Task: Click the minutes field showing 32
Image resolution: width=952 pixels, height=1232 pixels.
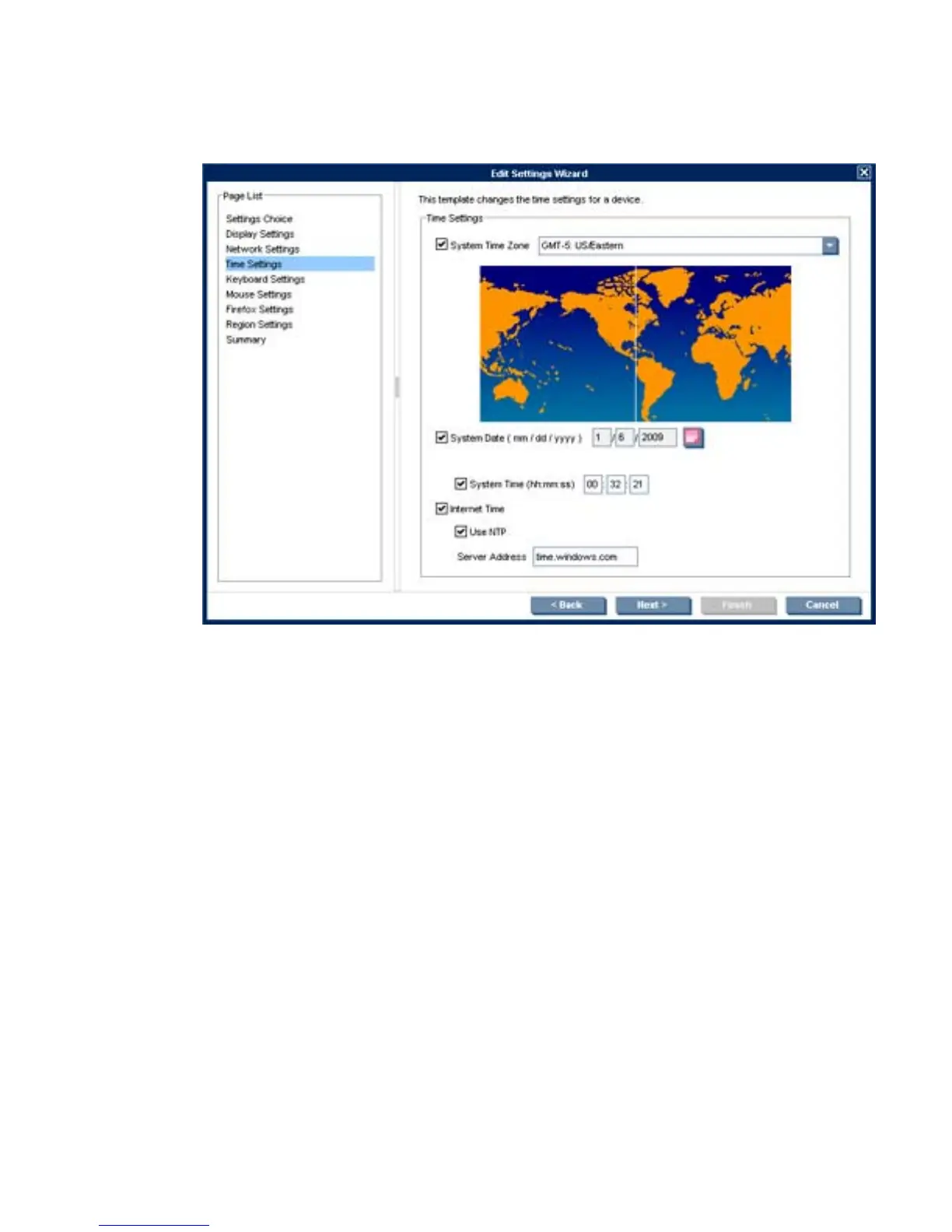Action: coord(616,484)
